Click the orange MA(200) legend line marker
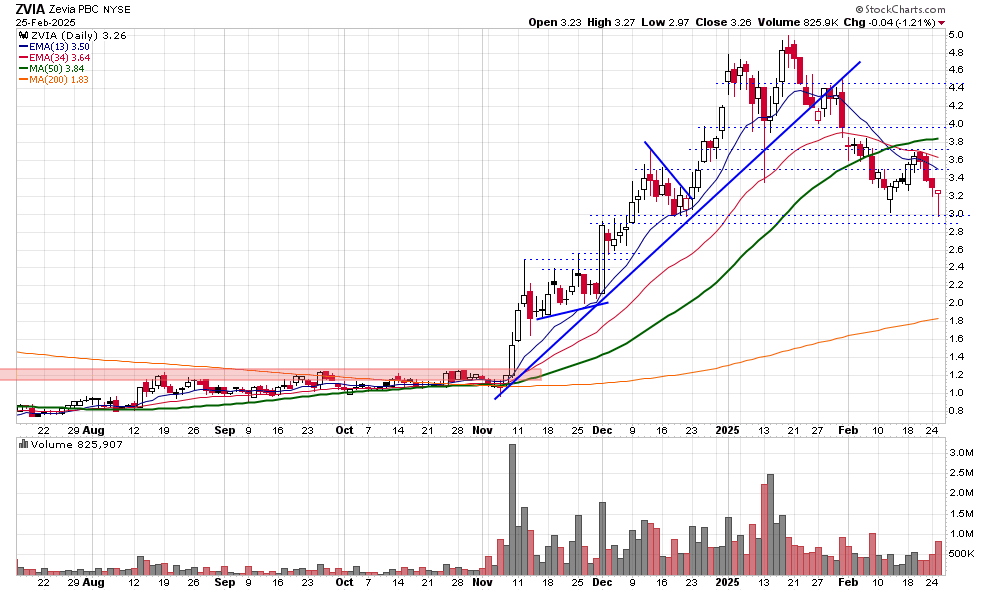This screenshot has height=591, width=990. click(x=23, y=81)
